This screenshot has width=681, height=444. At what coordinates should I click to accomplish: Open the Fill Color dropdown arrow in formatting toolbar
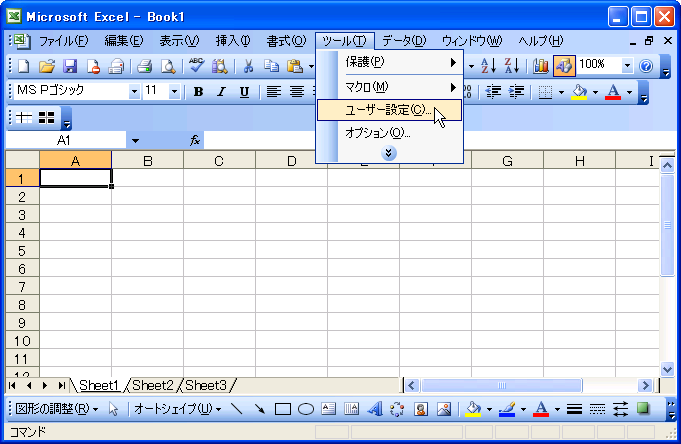(595, 92)
